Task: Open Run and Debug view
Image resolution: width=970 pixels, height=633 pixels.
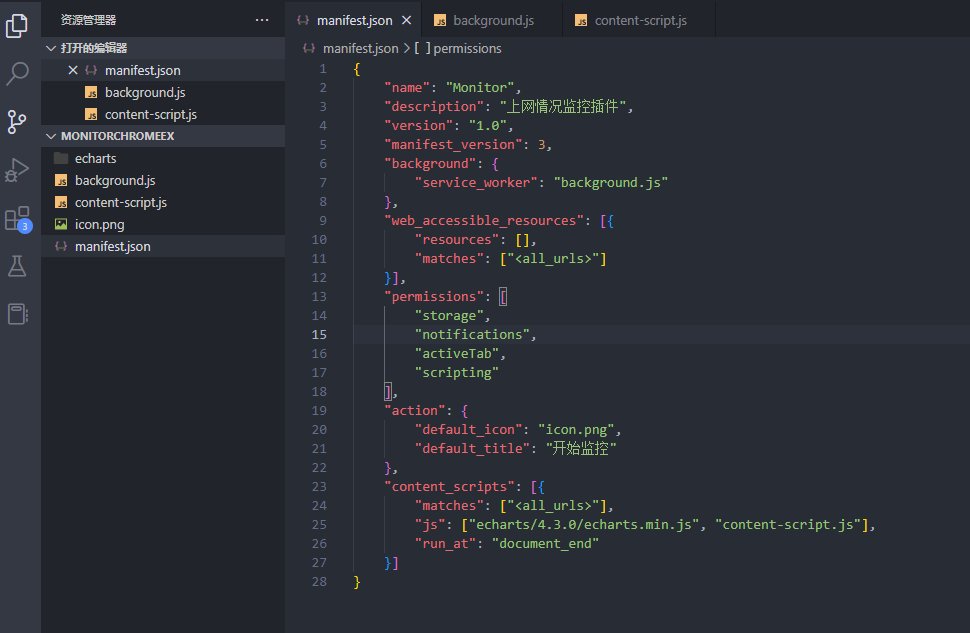Action: coord(17,170)
